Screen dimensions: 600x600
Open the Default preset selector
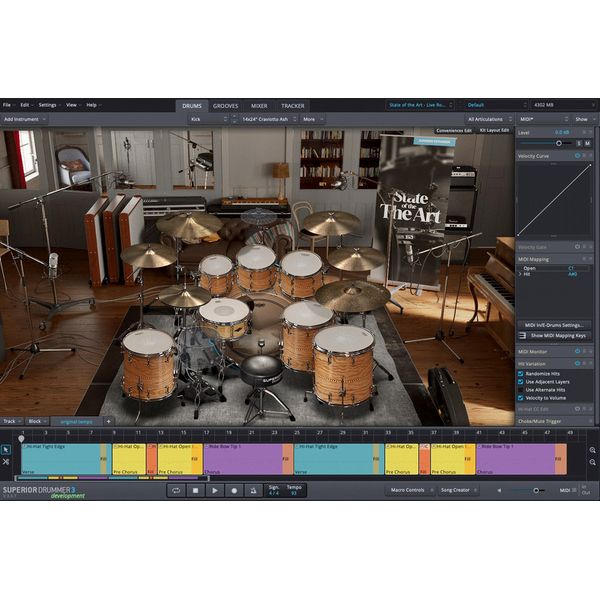497,105
